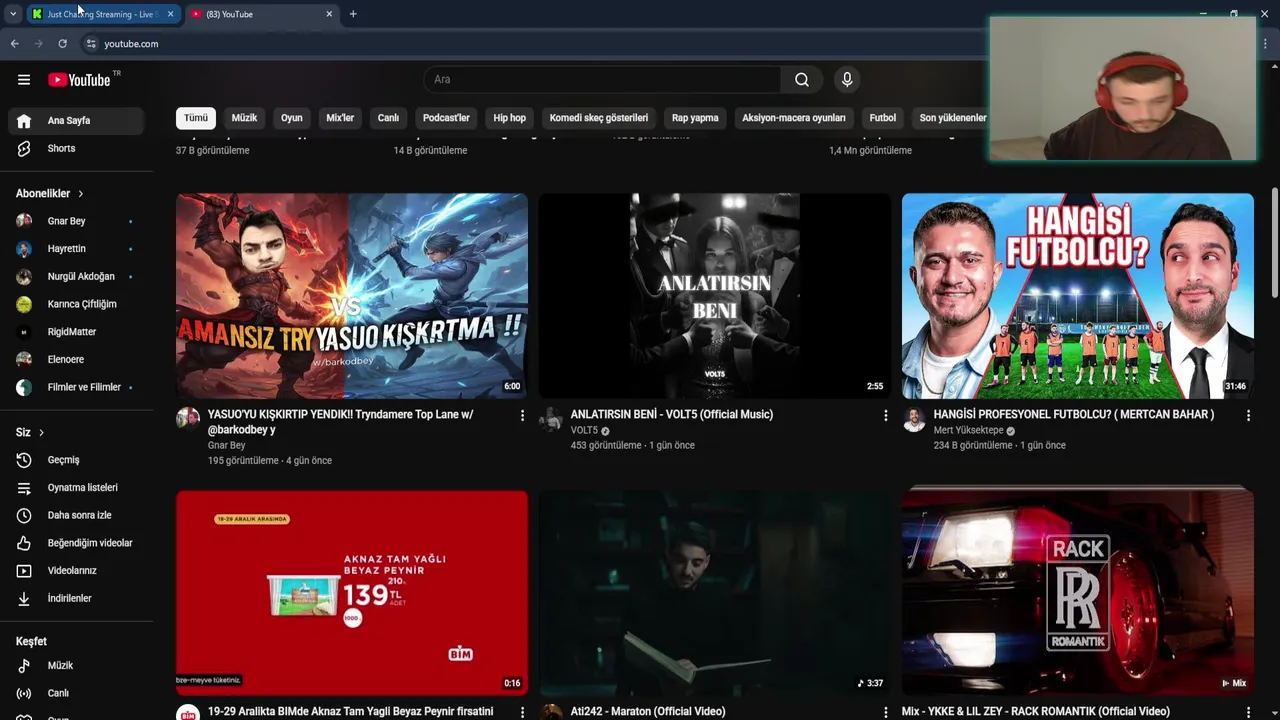Start voice search with microphone icon
This screenshot has height=720, width=1280.
point(847,80)
